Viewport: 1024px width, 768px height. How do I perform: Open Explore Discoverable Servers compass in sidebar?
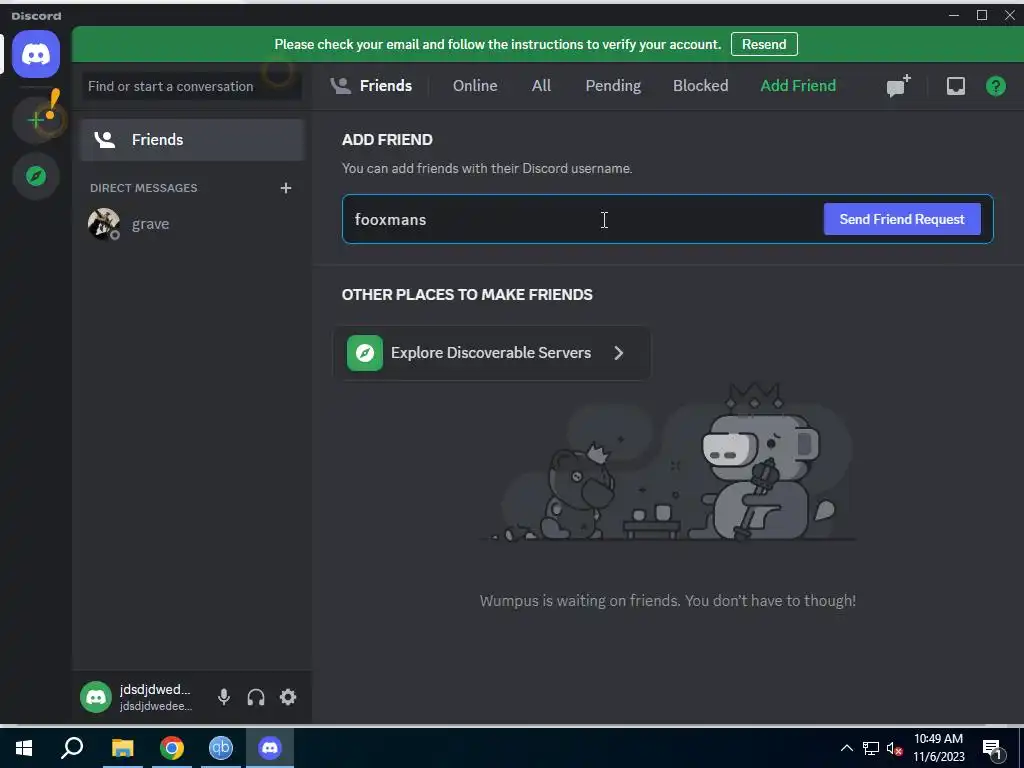(36, 176)
